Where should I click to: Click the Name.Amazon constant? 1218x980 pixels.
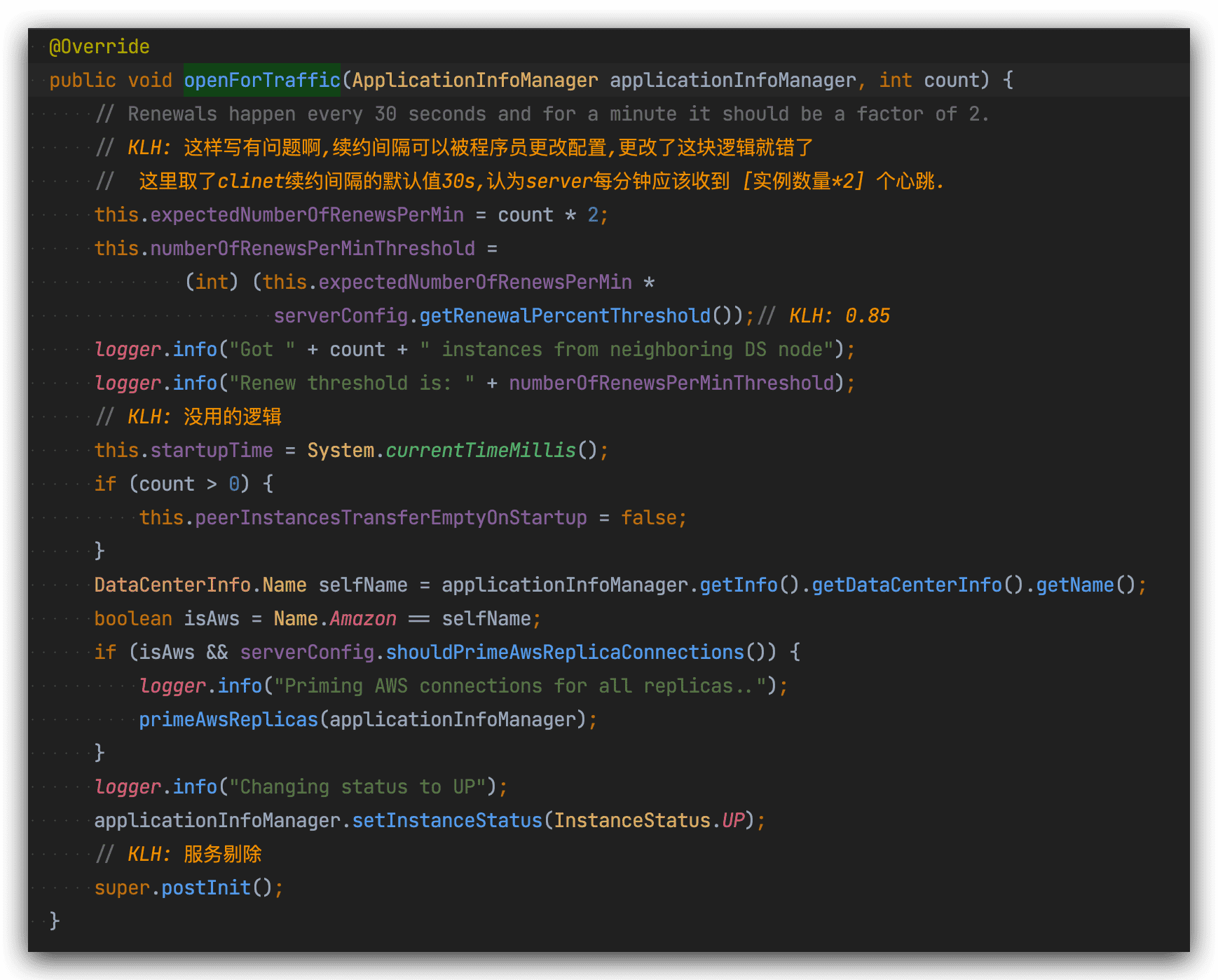pos(335,618)
